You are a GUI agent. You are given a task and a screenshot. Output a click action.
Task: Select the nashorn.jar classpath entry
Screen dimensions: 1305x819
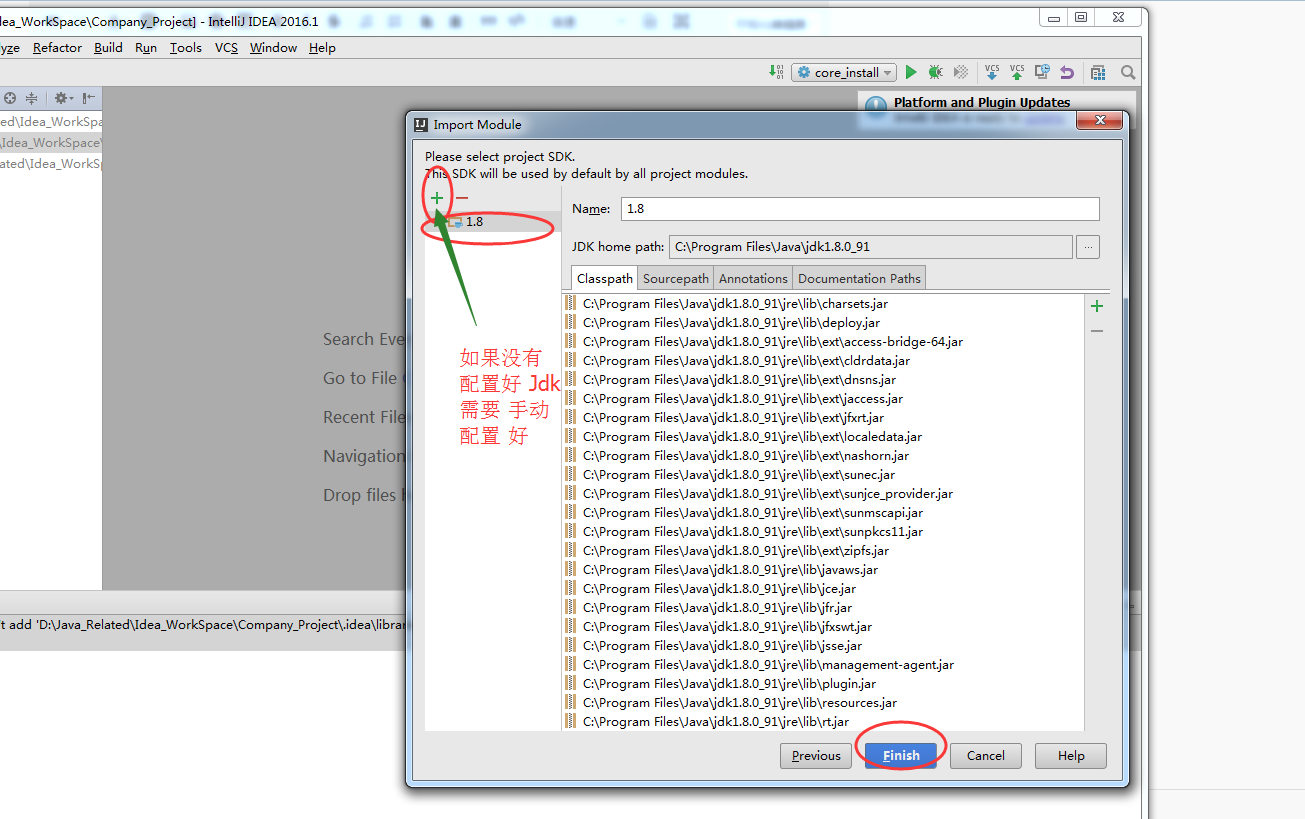[x=824, y=455]
